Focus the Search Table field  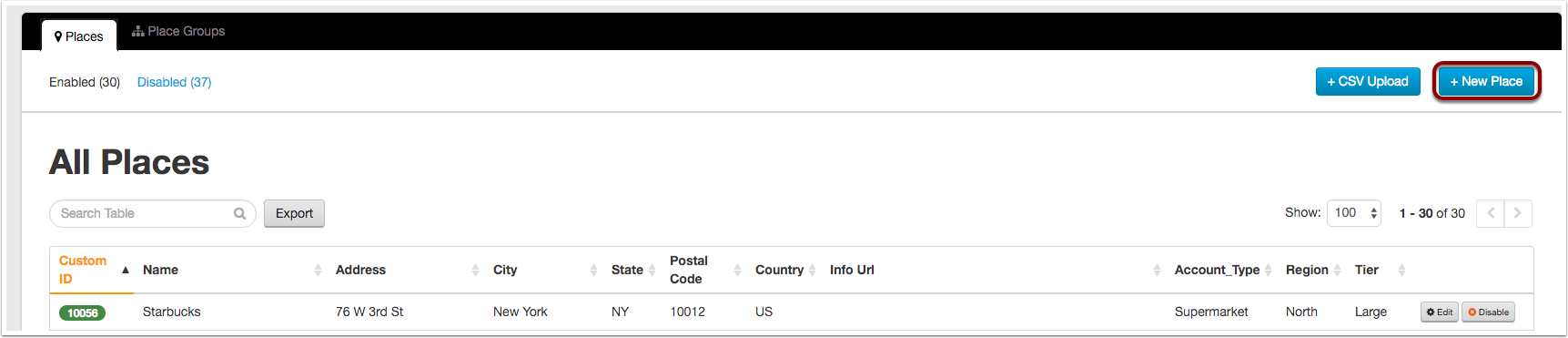click(x=144, y=213)
